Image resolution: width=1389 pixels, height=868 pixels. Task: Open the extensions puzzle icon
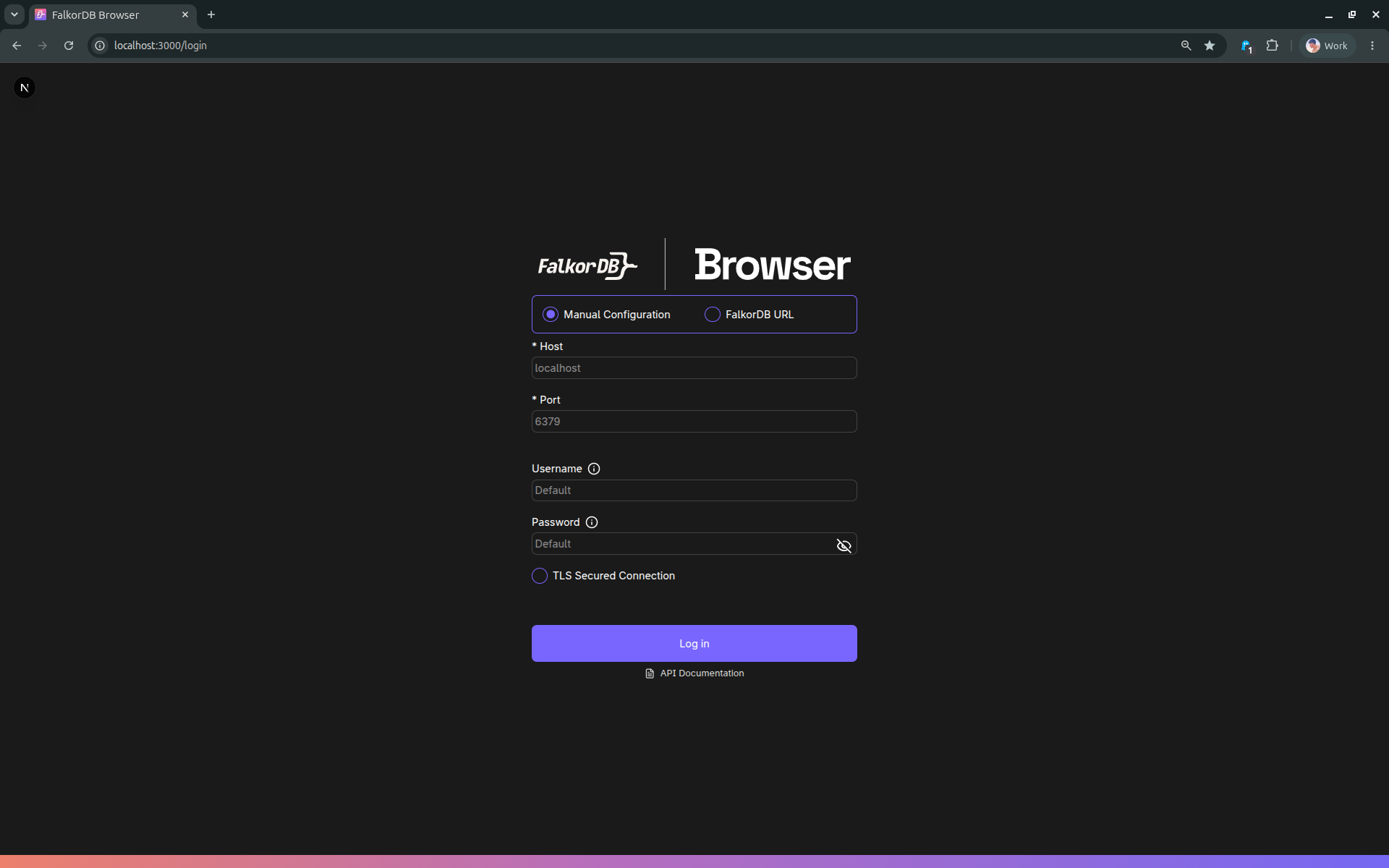1273,46
